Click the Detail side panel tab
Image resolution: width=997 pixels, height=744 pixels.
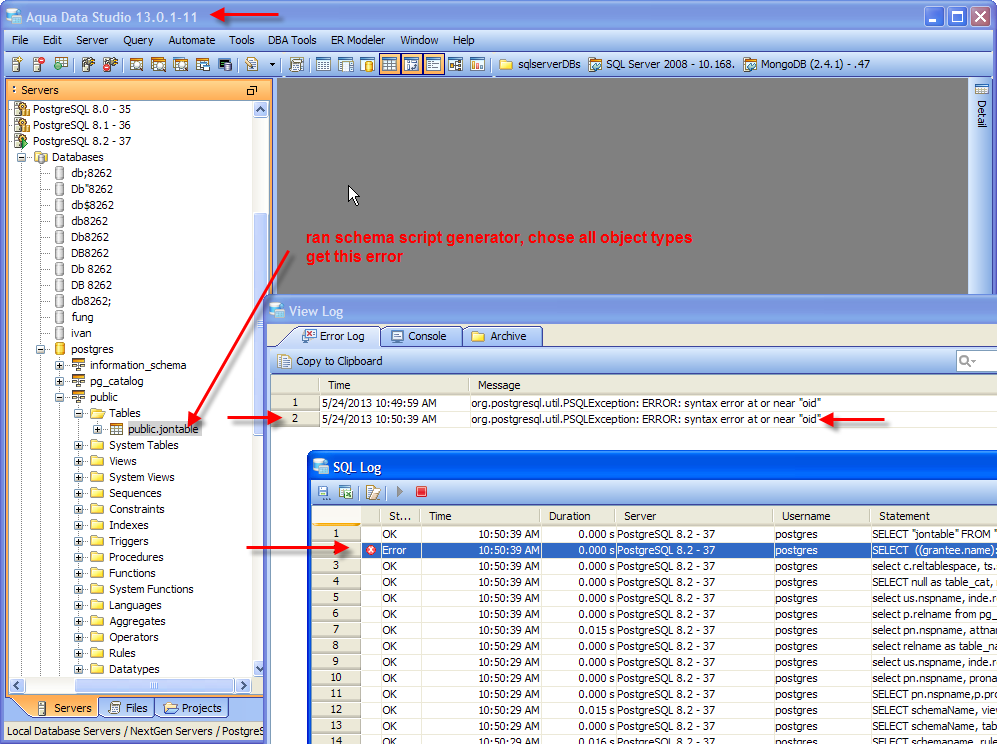pos(982,105)
